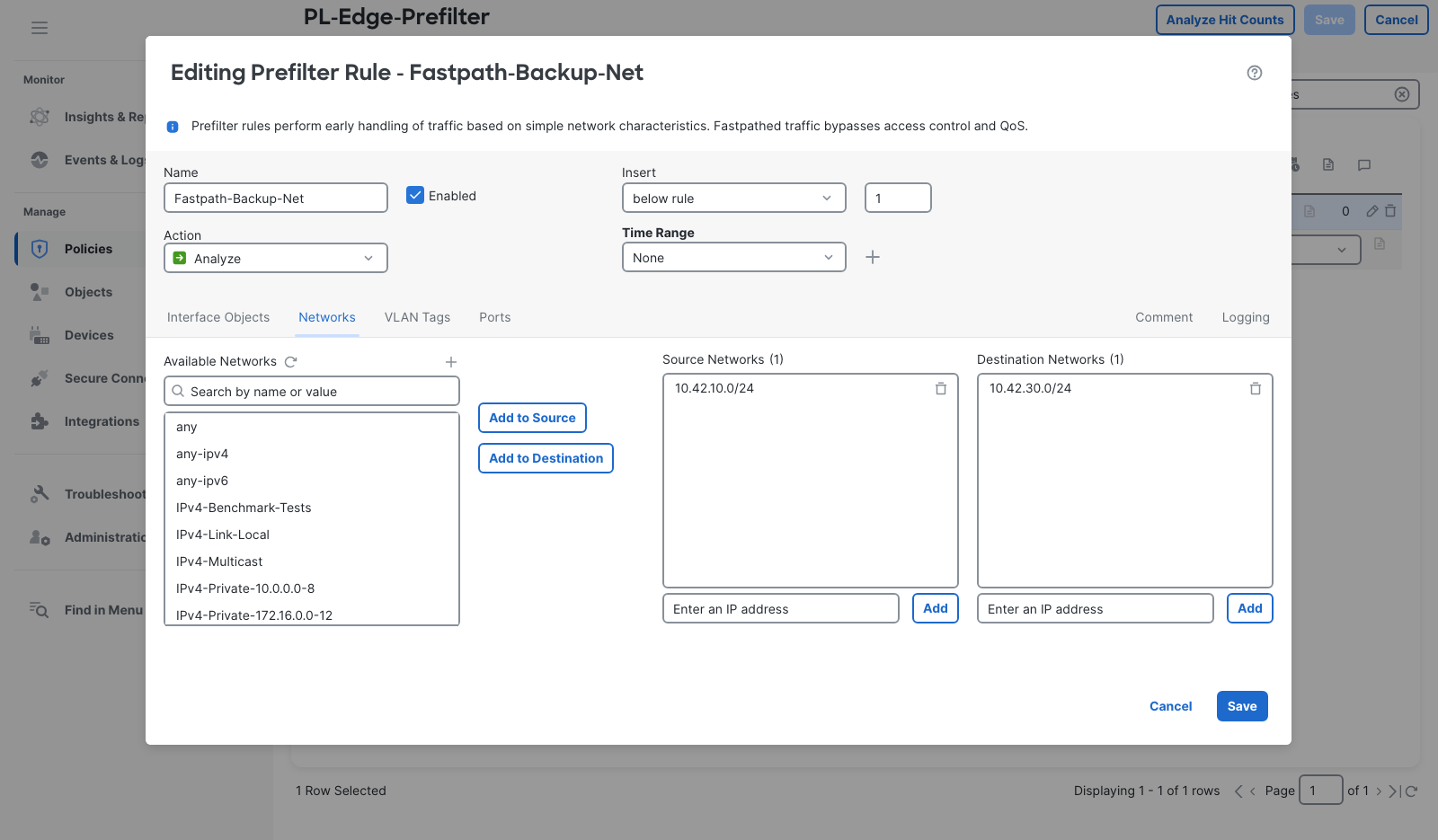Save the prefilter rule in dialog

tap(1242, 706)
